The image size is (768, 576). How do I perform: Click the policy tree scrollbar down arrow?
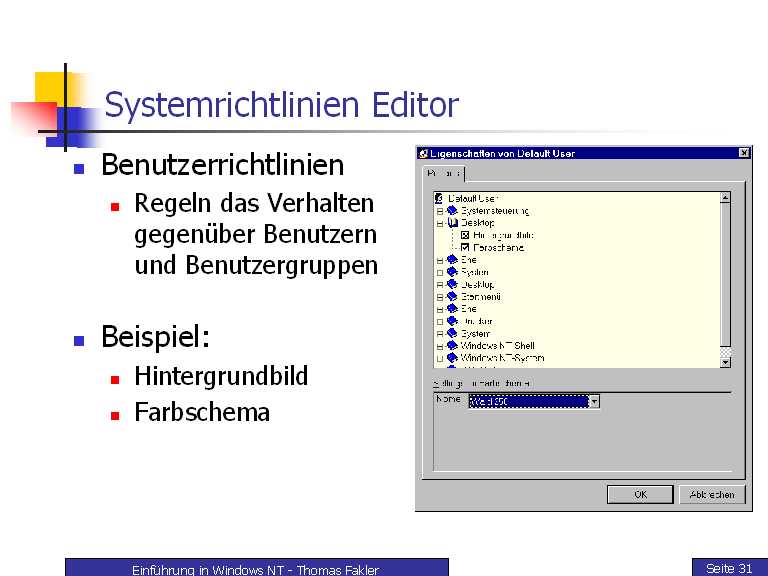[x=726, y=362]
